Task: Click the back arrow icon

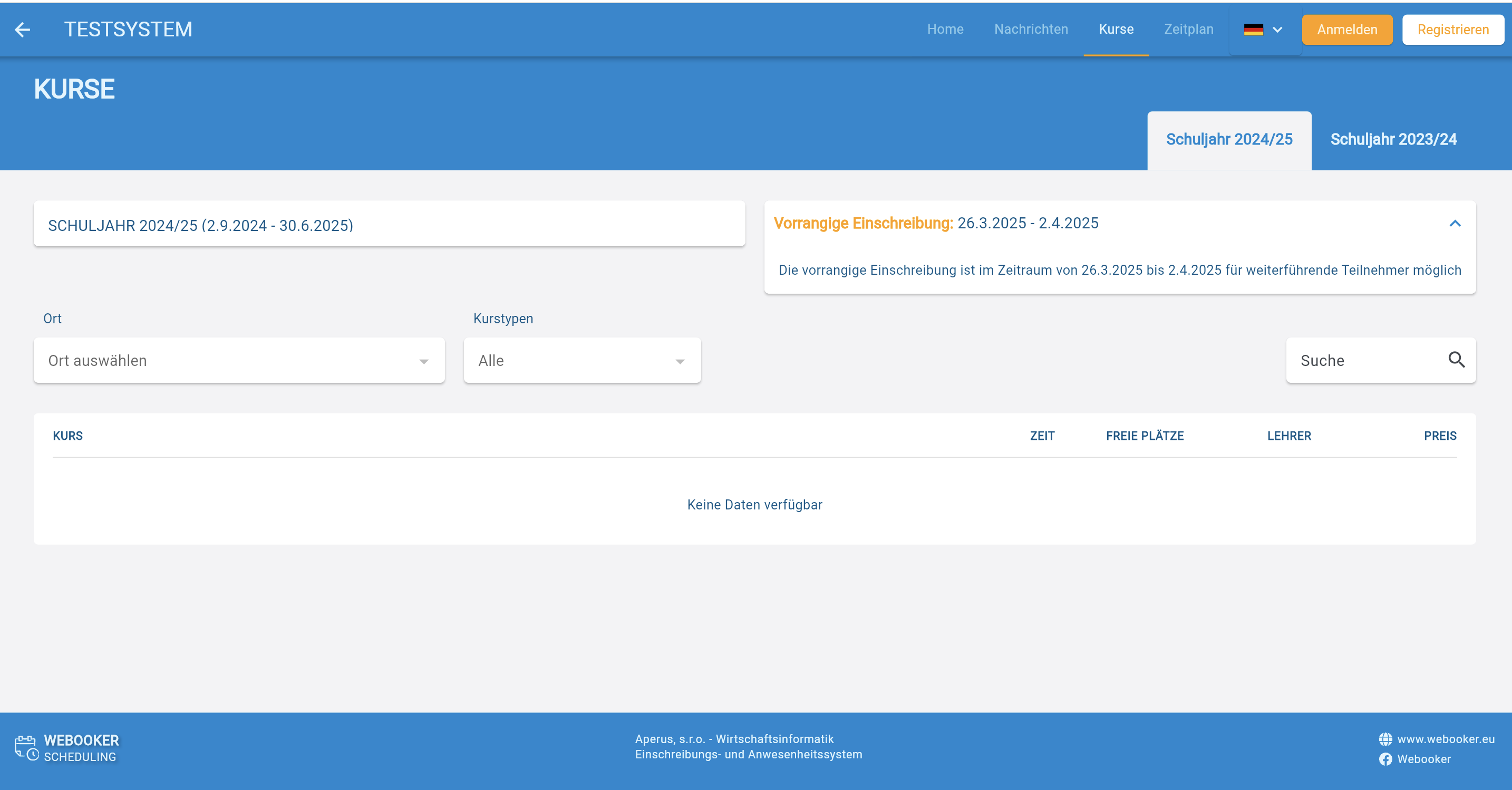Action: click(22, 30)
